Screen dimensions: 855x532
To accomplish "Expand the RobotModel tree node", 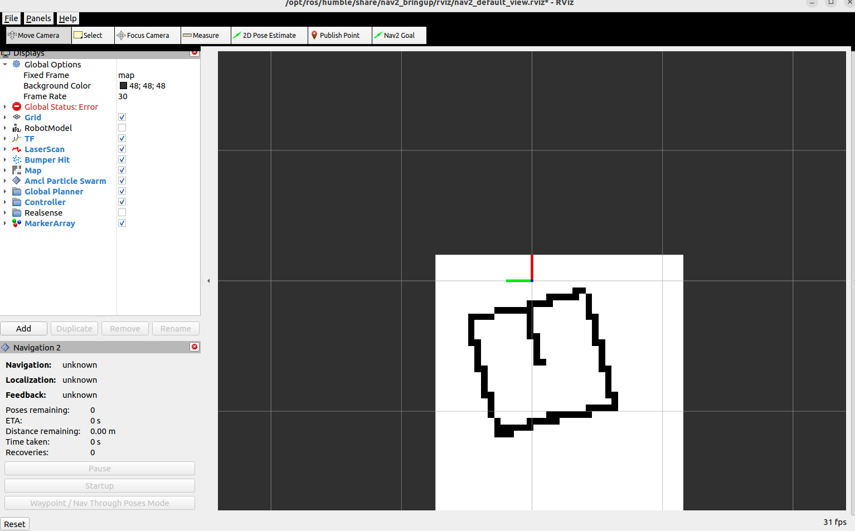I will click(x=5, y=128).
